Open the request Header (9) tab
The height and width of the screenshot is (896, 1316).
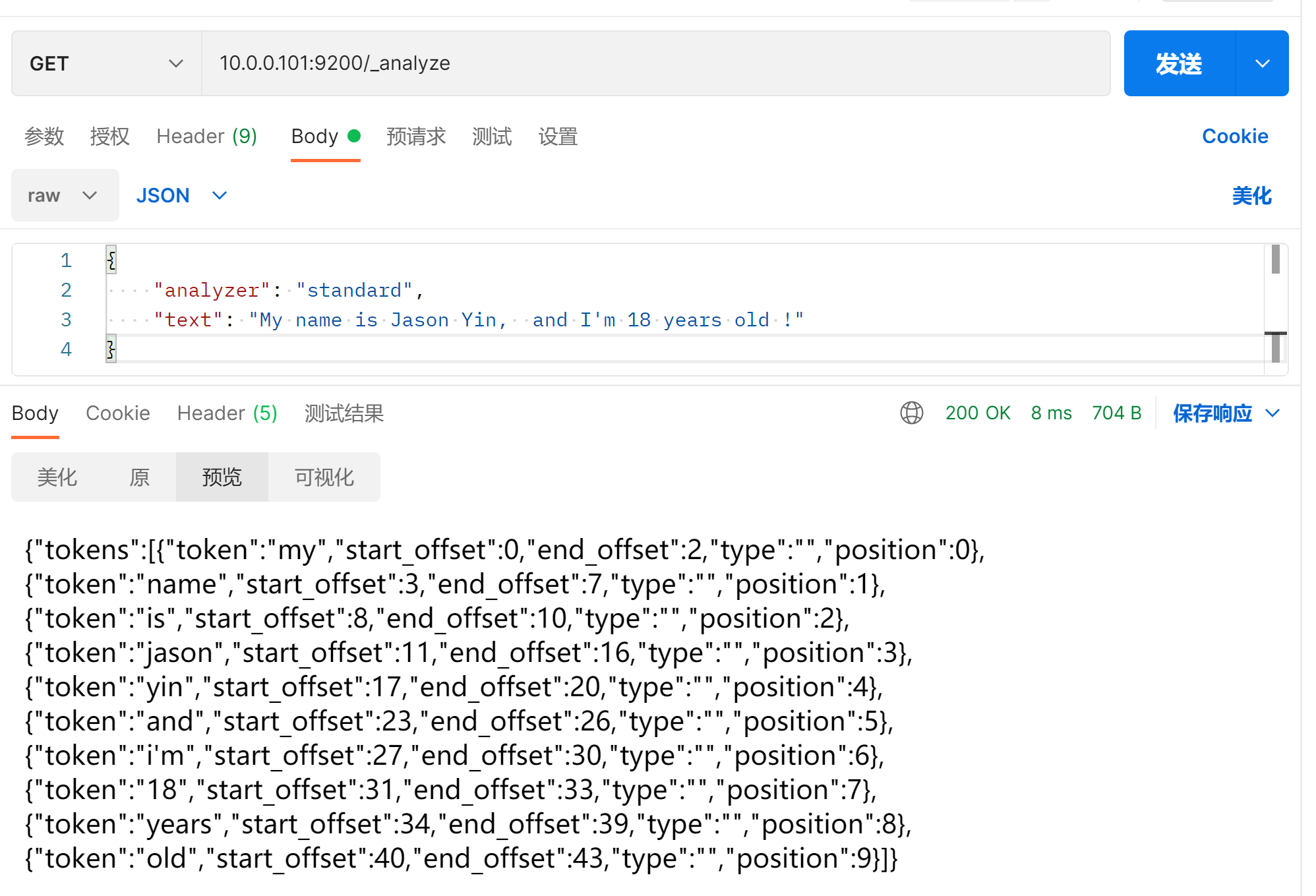(x=206, y=136)
